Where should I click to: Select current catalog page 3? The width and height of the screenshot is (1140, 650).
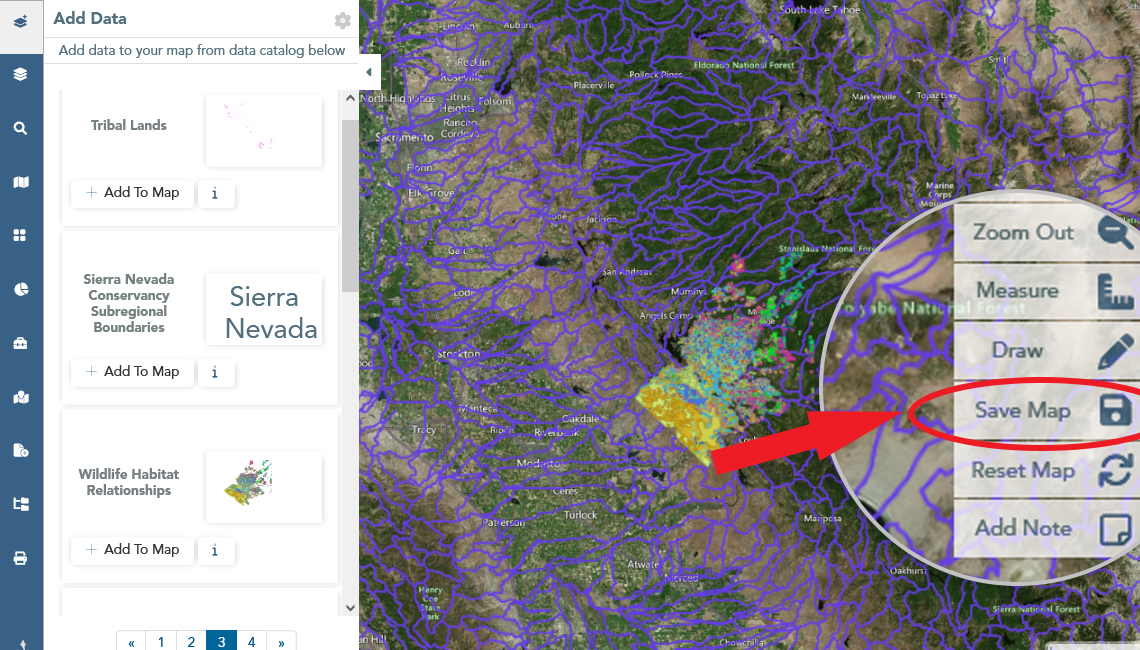point(221,642)
